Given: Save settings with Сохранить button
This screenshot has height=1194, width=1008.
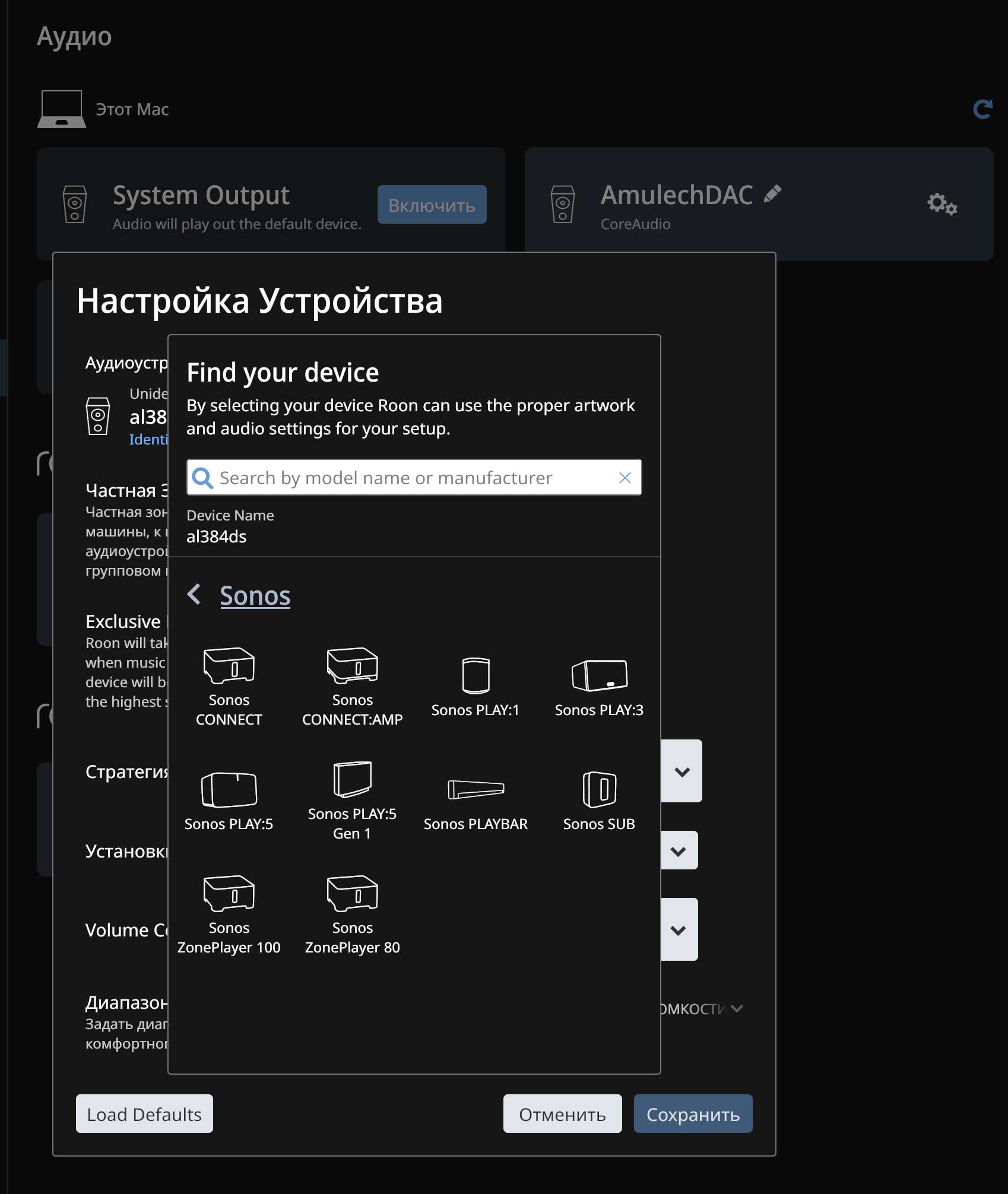Looking at the screenshot, I should tap(693, 1114).
